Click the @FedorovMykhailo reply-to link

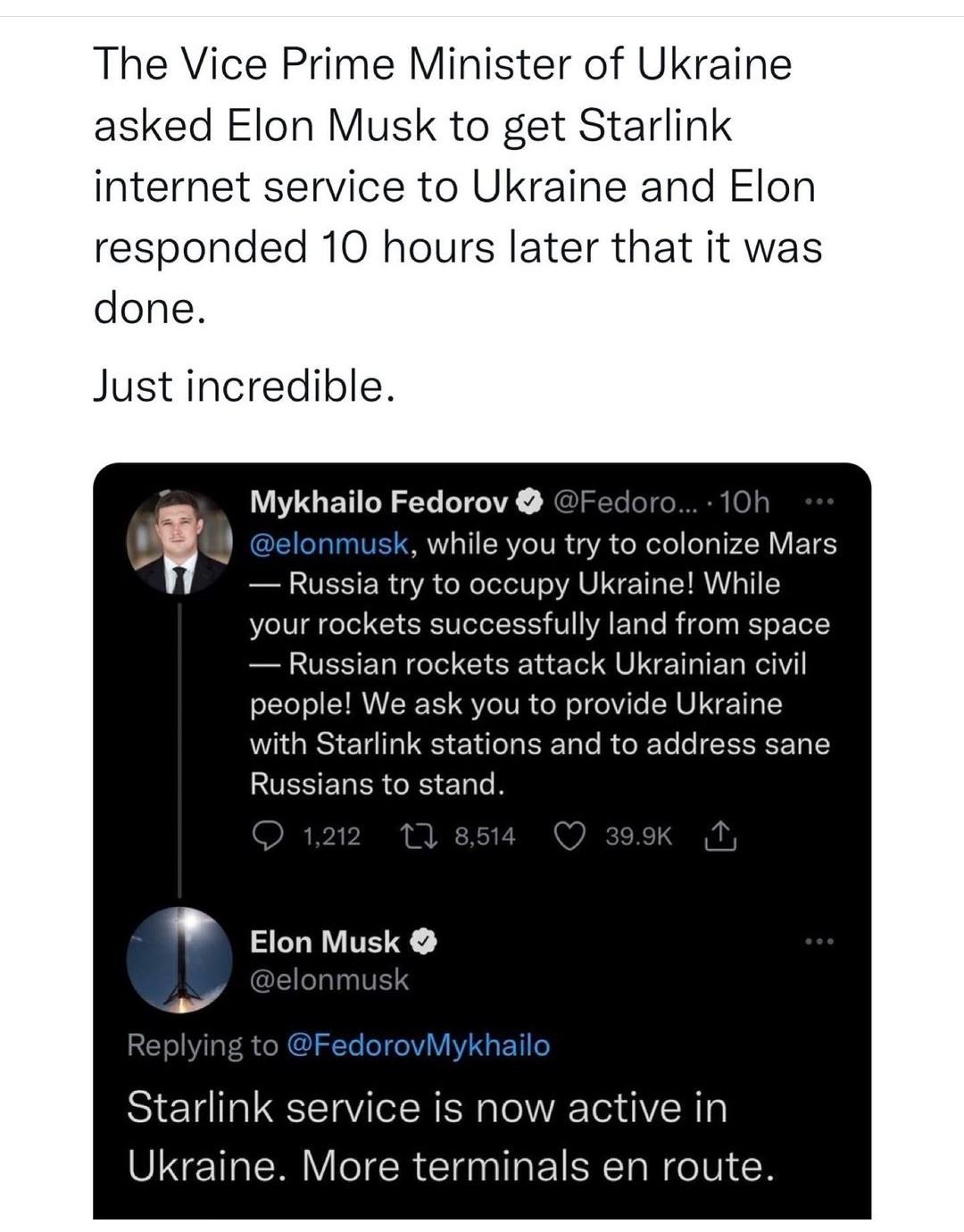click(418, 1045)
